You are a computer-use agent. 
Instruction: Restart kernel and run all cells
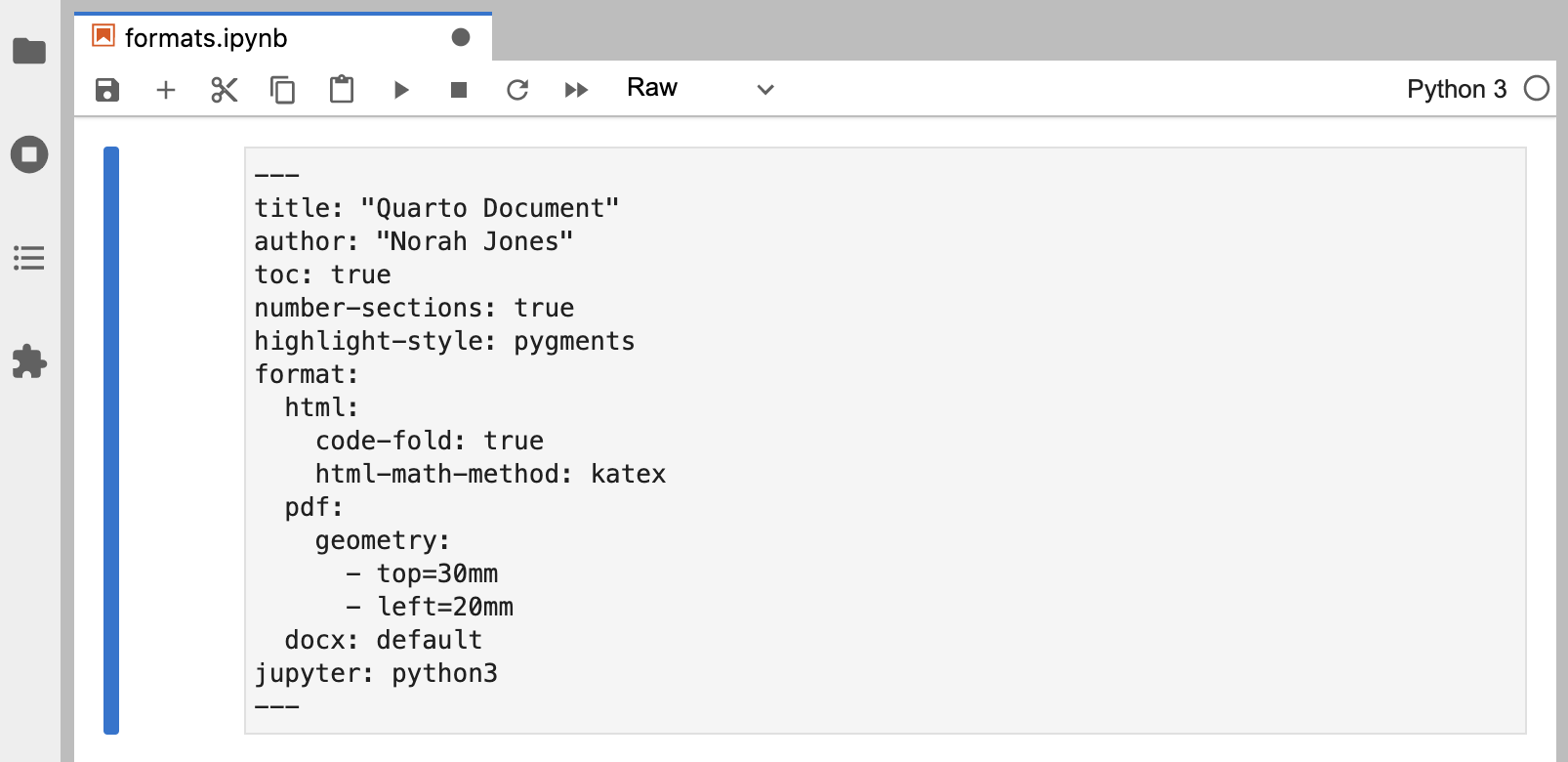tap(576, 90)
